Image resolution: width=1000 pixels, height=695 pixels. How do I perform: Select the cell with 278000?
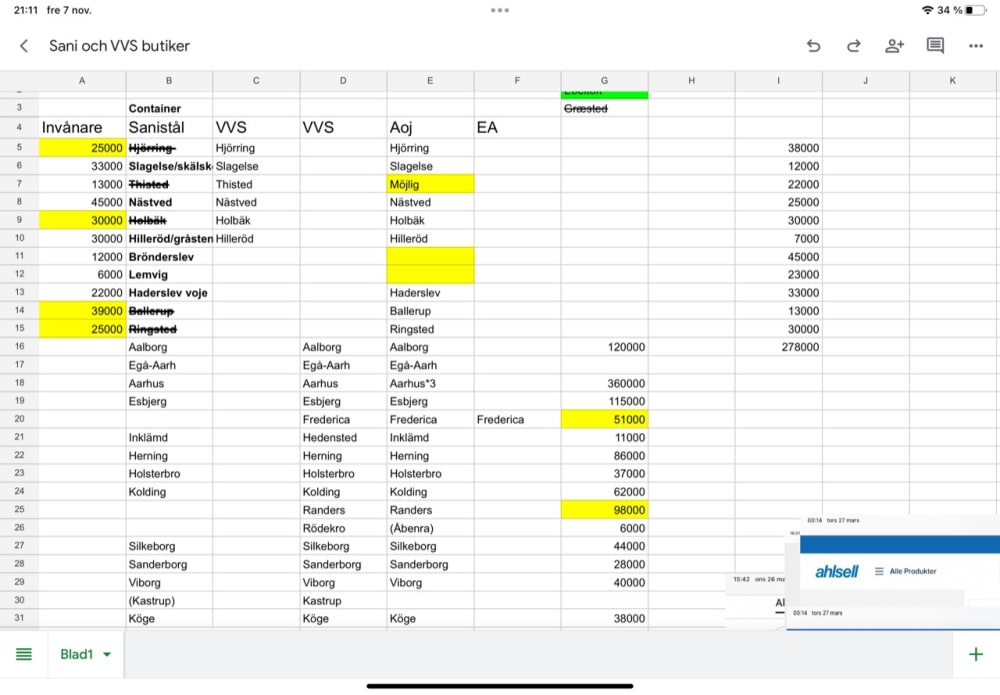point(779,348)
